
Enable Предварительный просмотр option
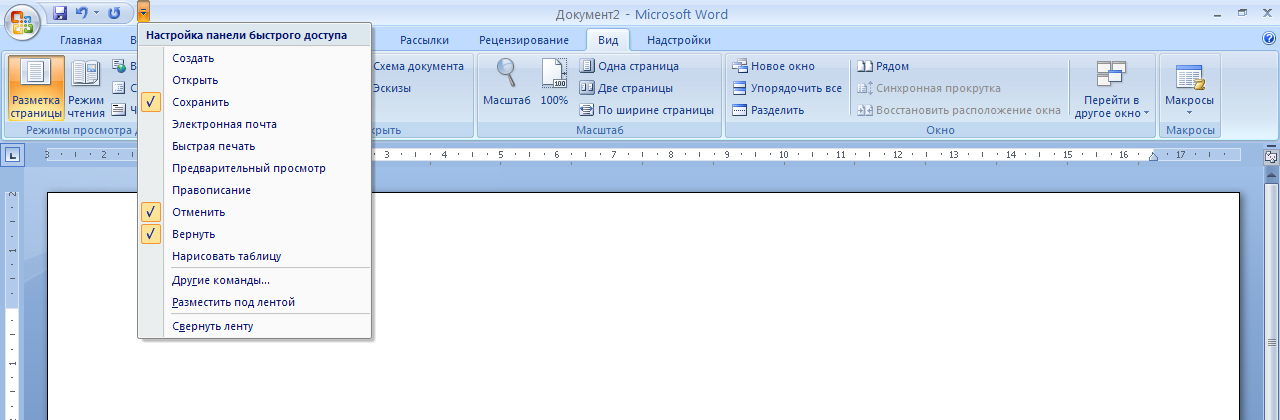255,168
